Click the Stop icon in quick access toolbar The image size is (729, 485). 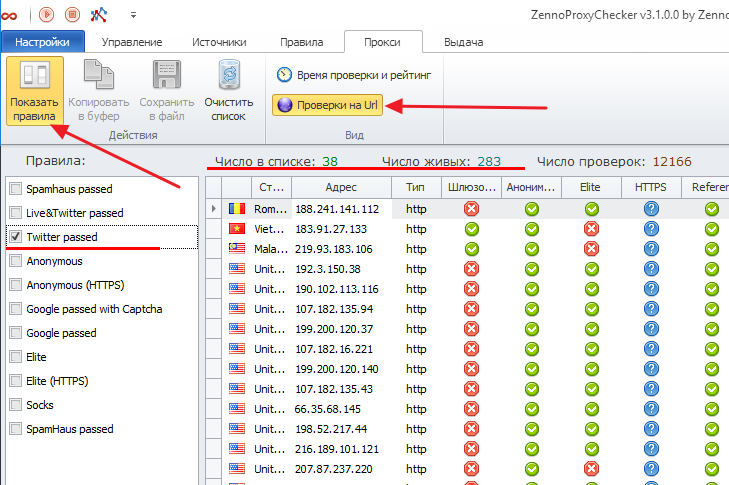click(x=72, y=14)
